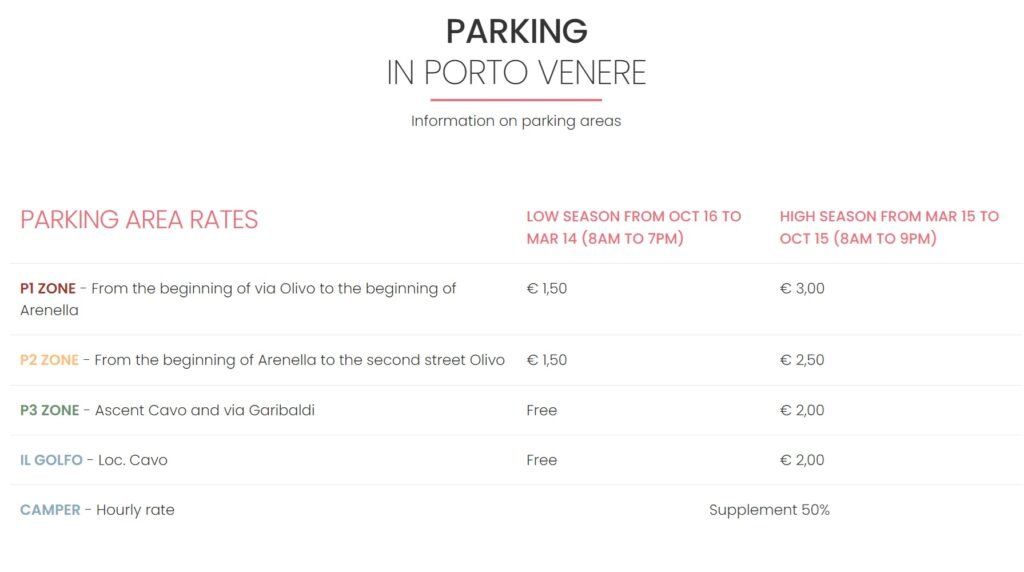Click the P3 zone € 2,00 high season price
1024x572 pixels.
[802, 410]
